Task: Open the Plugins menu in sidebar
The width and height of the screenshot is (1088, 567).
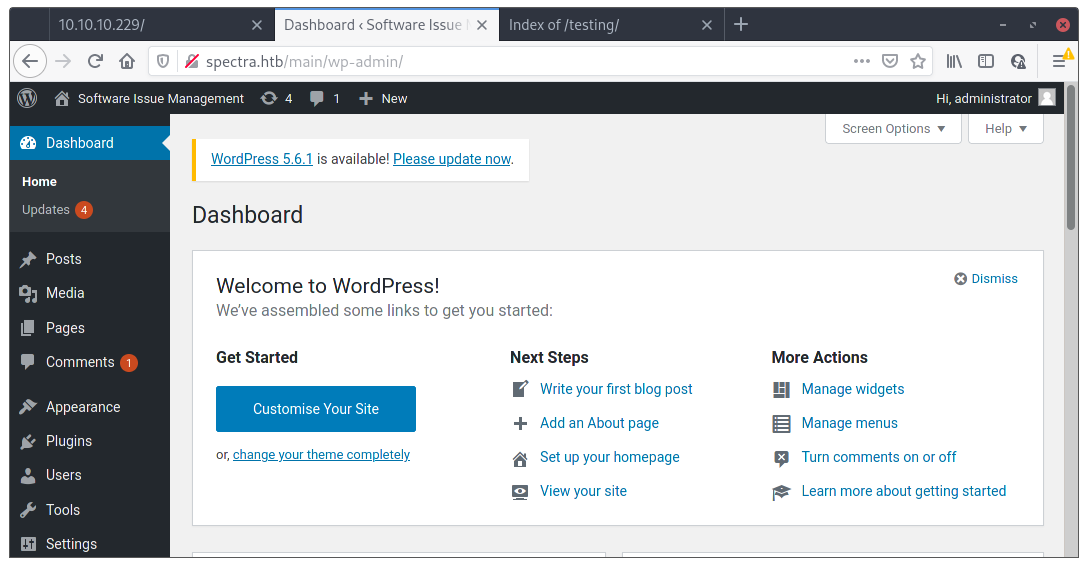Action: [68, 441]
